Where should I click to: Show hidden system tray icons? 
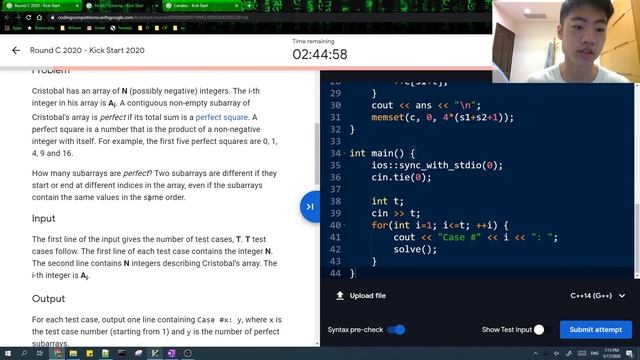[535, 353]
